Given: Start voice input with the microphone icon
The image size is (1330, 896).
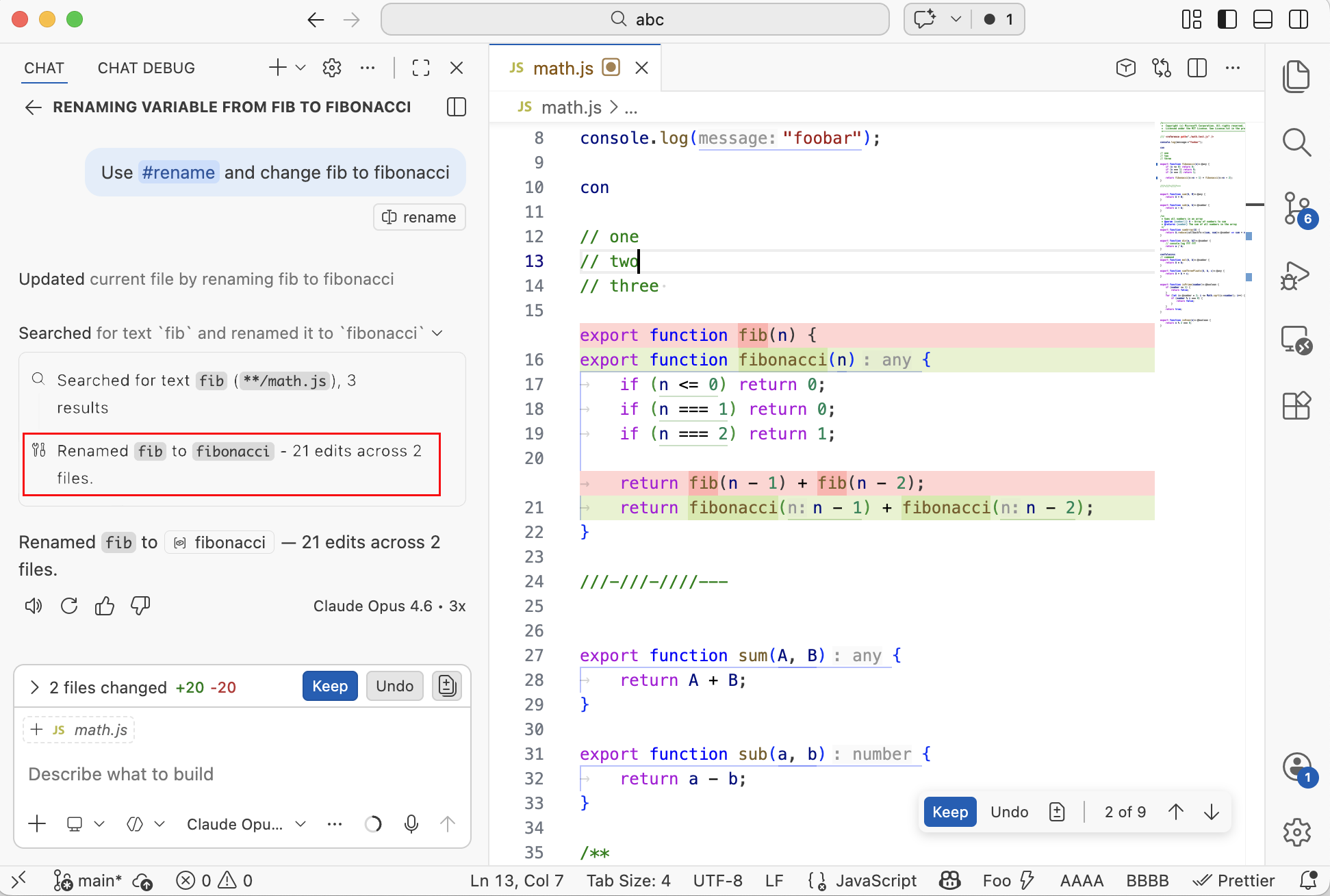Looking at the screenshot, I should 411,823.
